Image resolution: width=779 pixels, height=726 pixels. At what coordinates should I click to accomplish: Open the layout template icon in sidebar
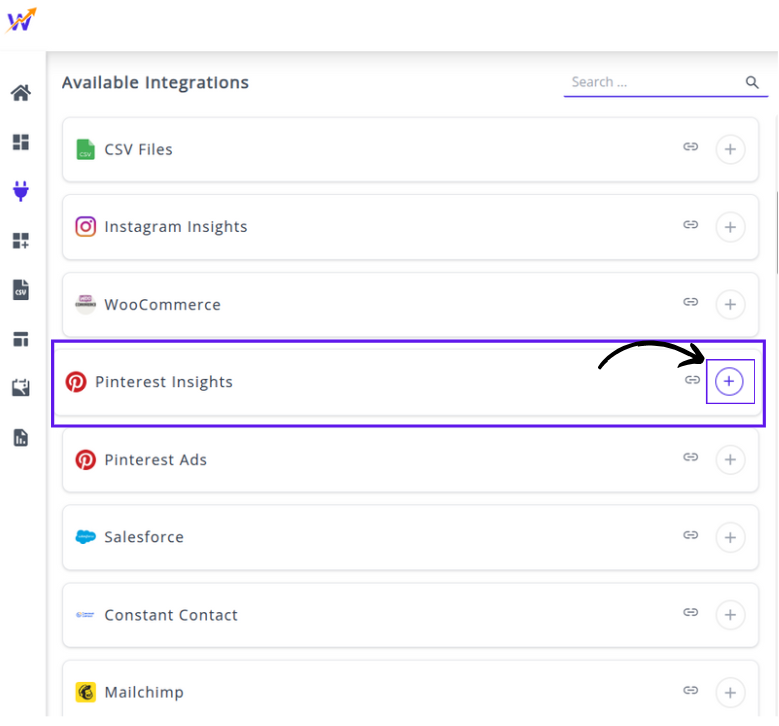point(20,339)
